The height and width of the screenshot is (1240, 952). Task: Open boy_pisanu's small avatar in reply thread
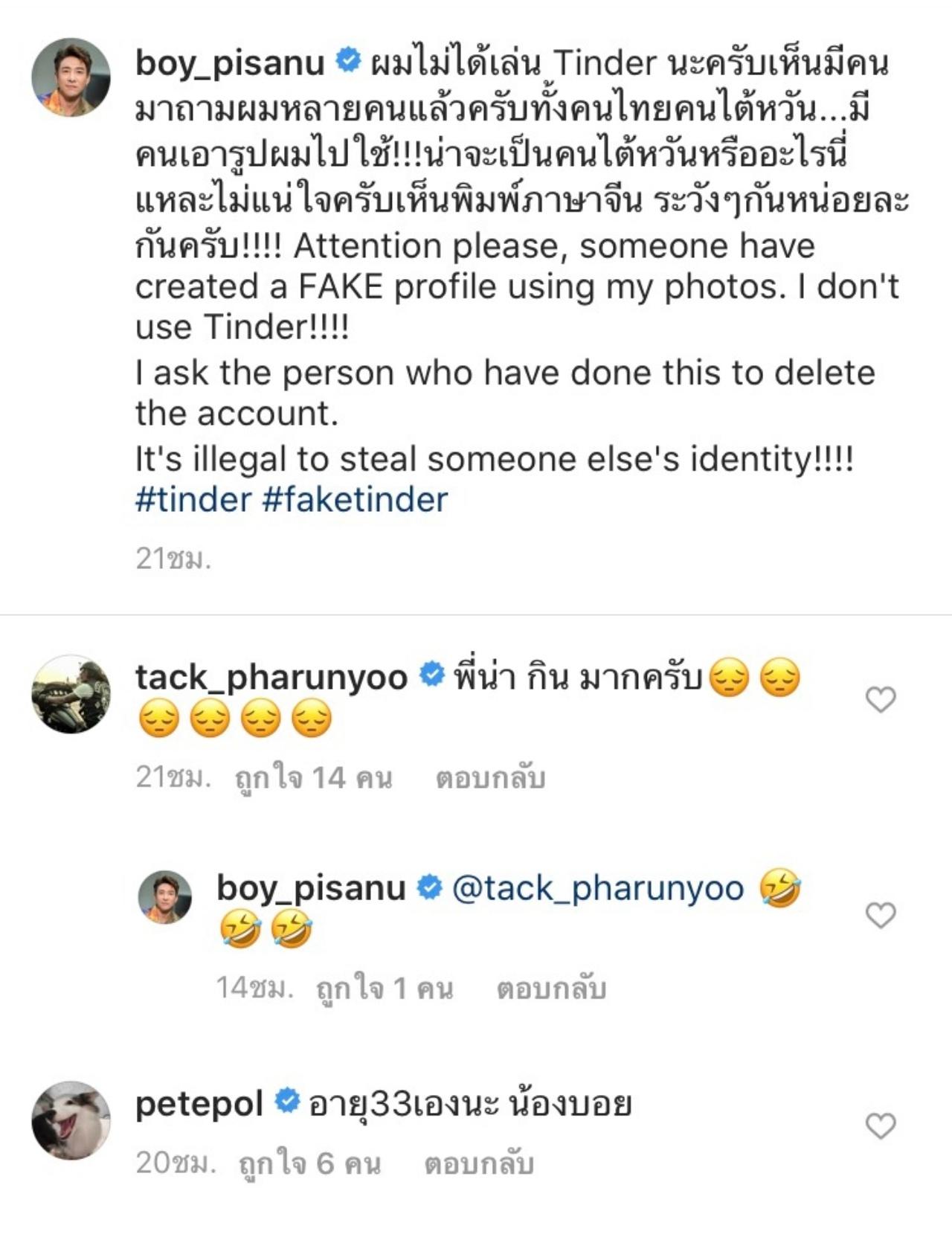click(165, 897)
